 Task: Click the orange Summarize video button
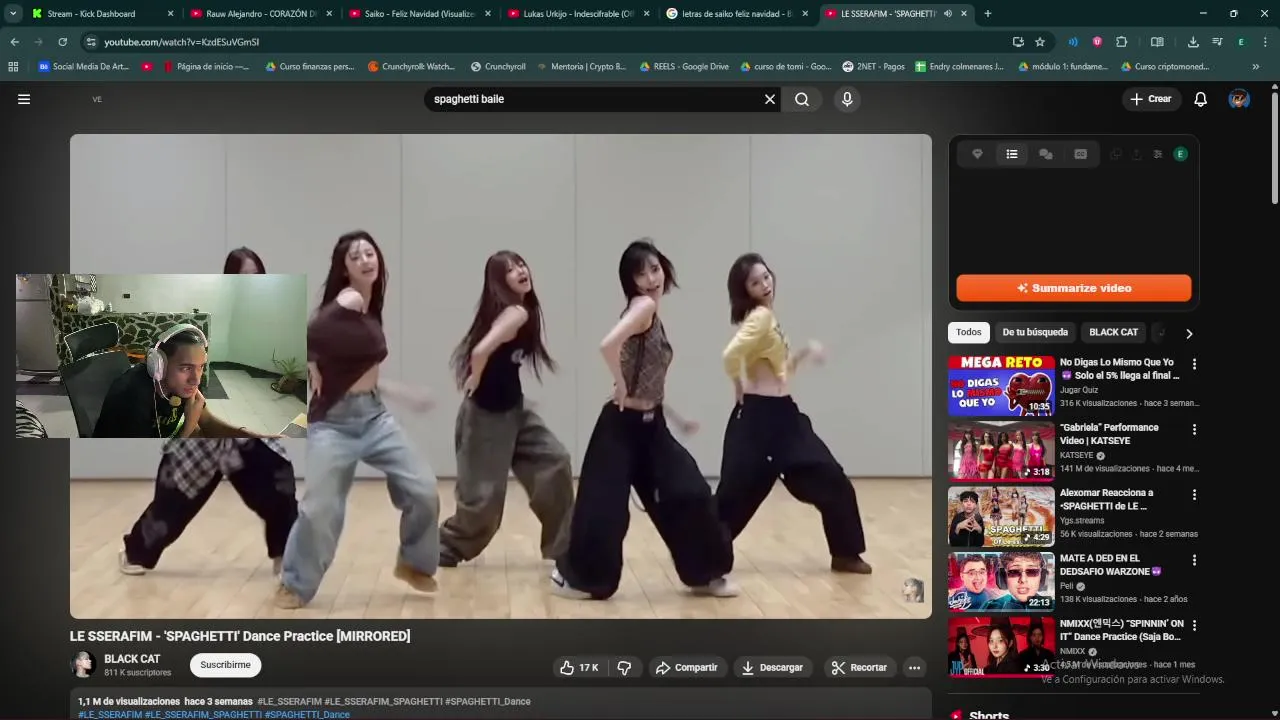[1073, 288]
